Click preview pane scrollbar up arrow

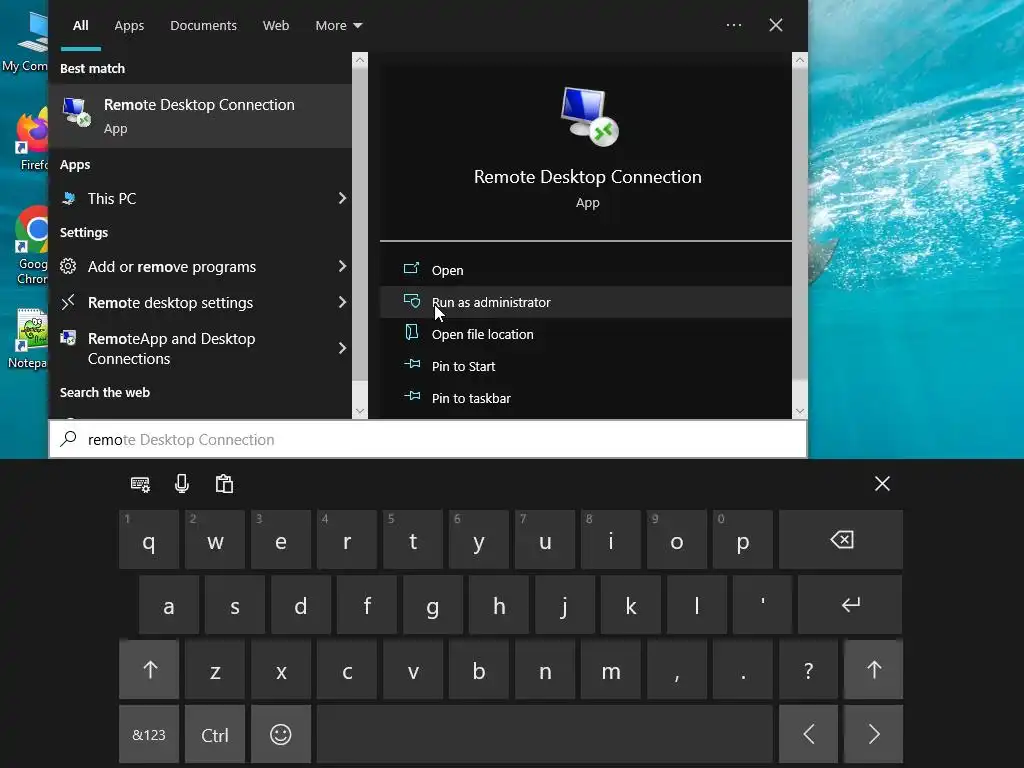(800, 60)
